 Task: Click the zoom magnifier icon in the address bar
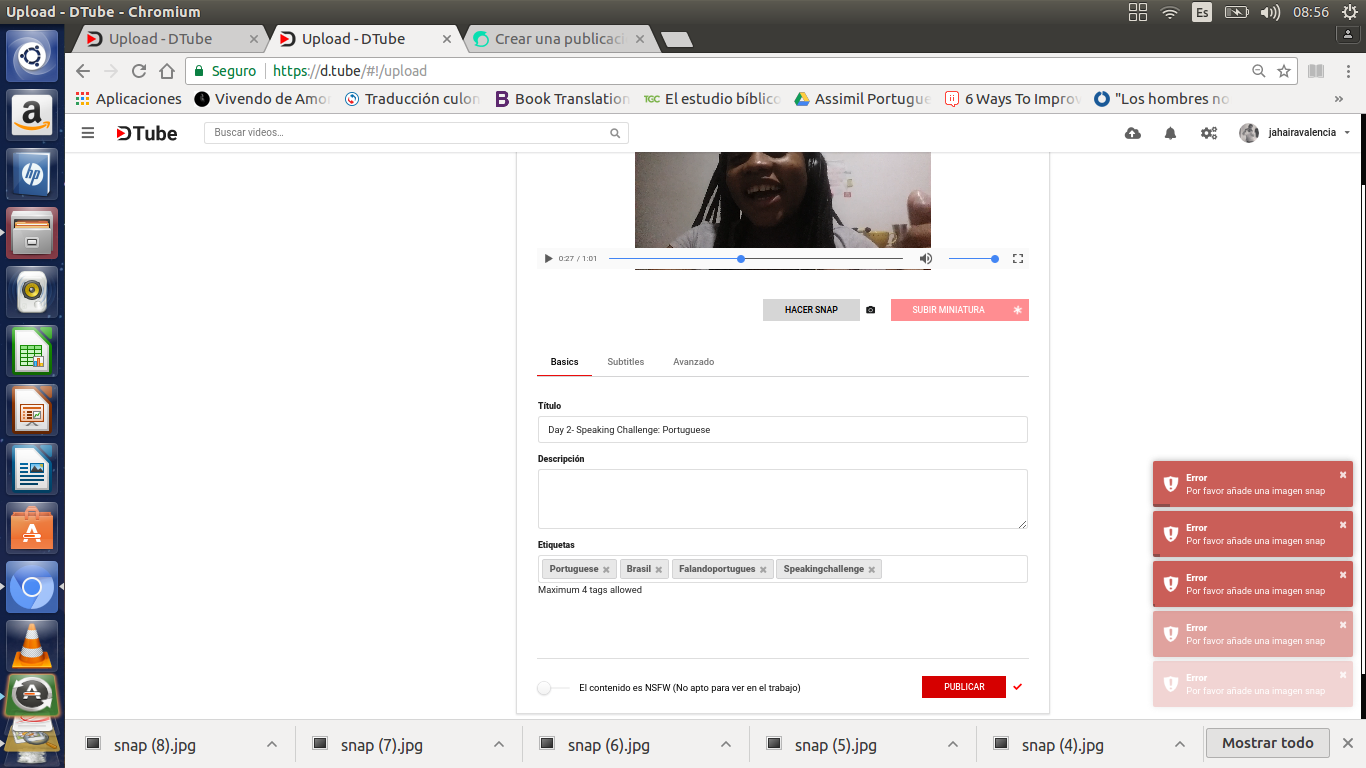[1259, 71]
